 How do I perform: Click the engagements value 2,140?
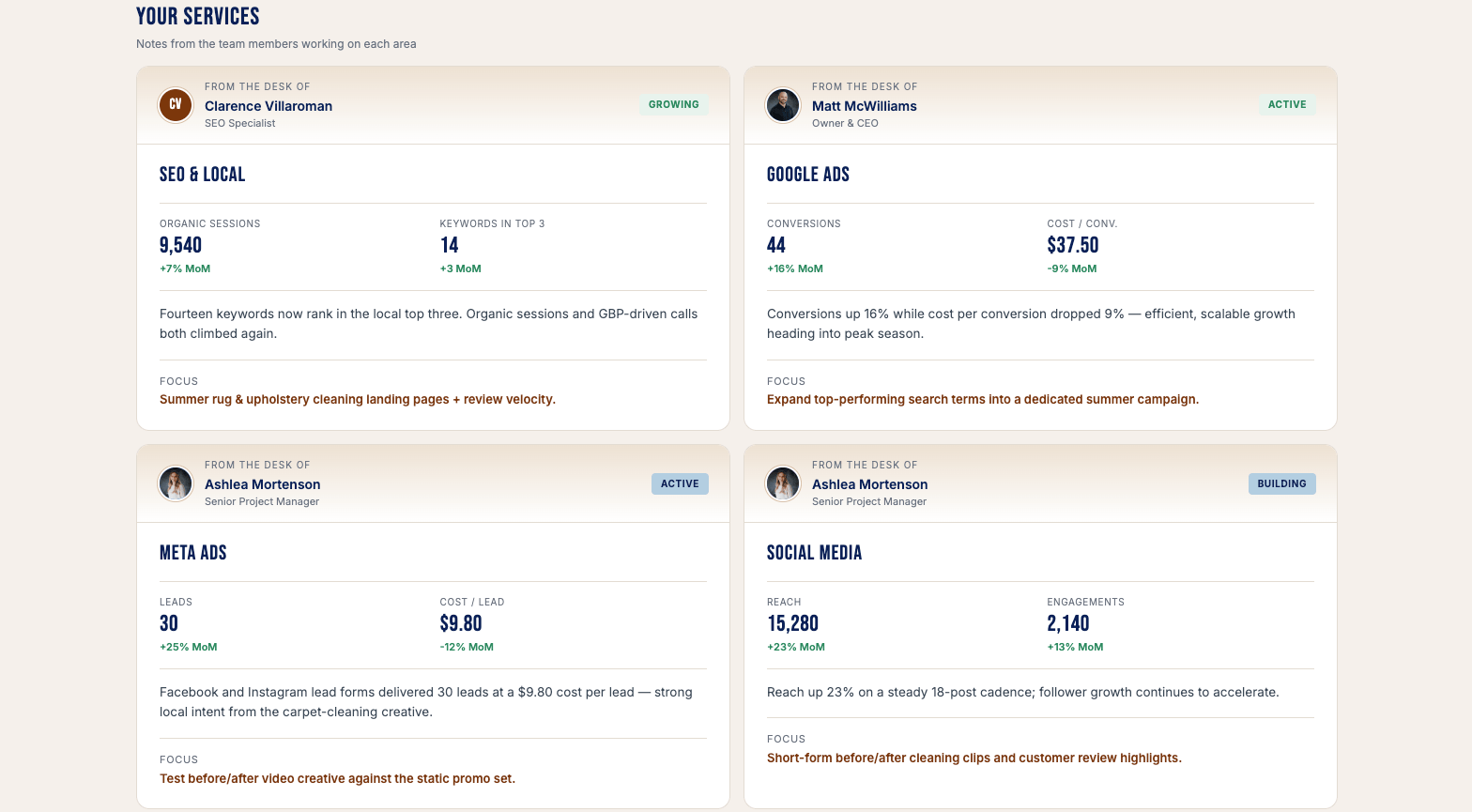point(1068,623)
